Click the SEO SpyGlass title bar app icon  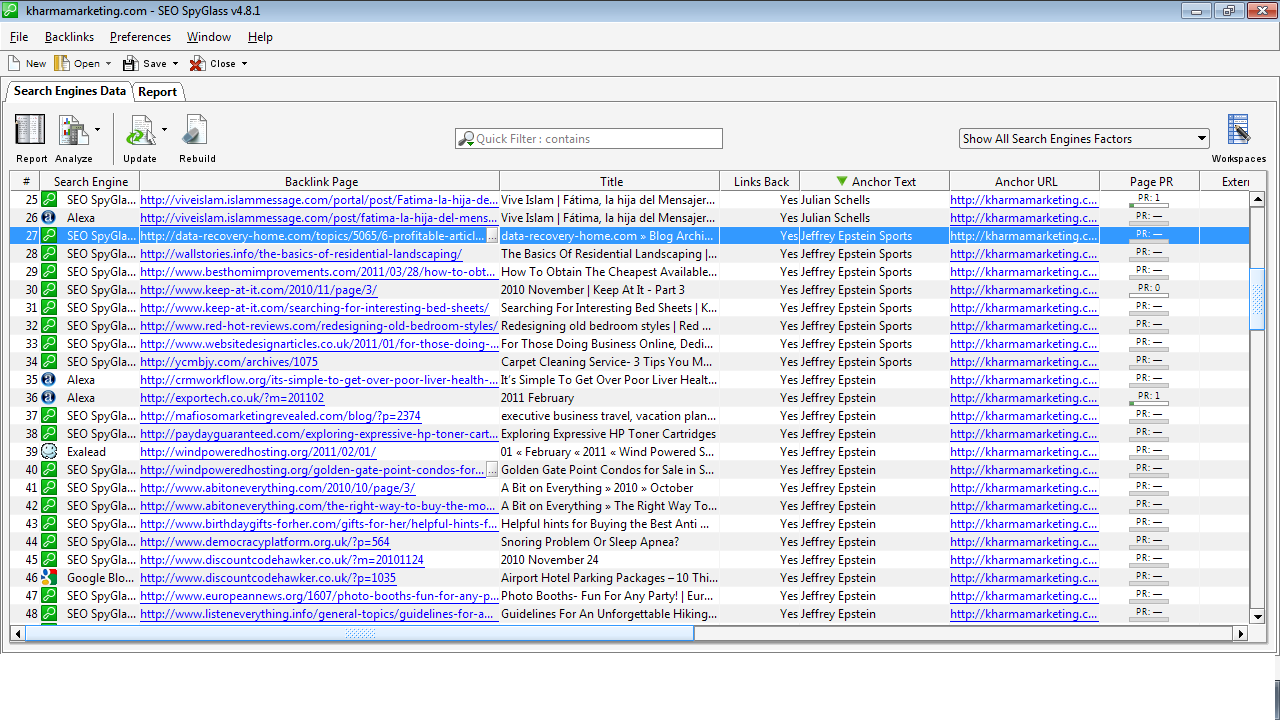pyautogui.click(x=10, y=10)
